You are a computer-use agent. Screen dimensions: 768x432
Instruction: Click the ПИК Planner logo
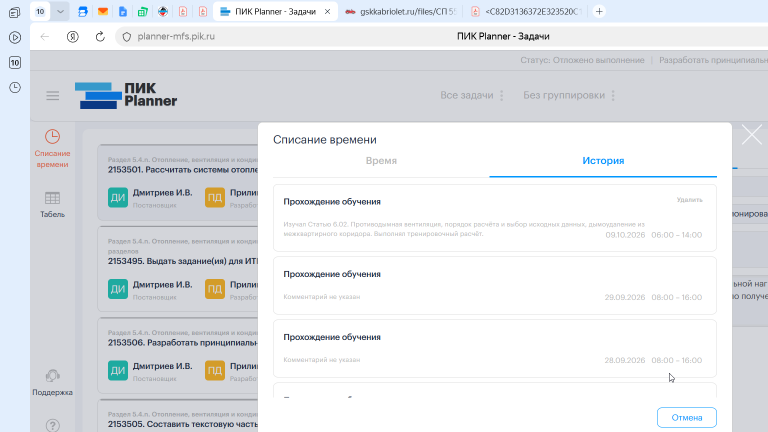point(126,95)
